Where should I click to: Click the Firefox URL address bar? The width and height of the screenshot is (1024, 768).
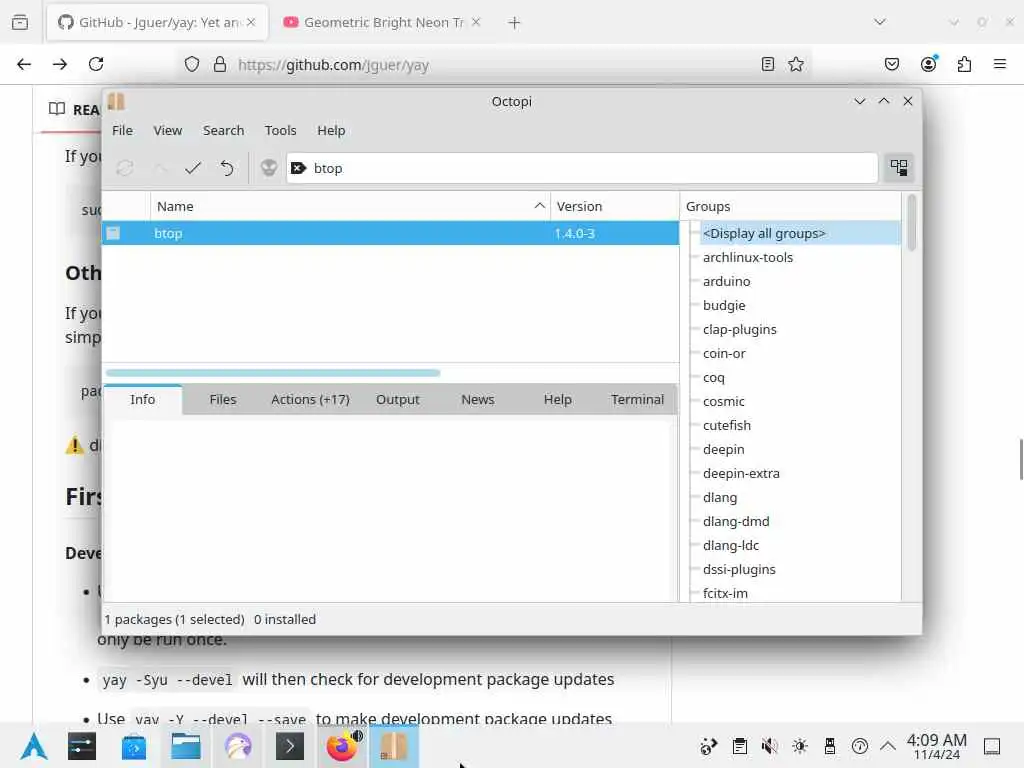(x=493, y=65)
